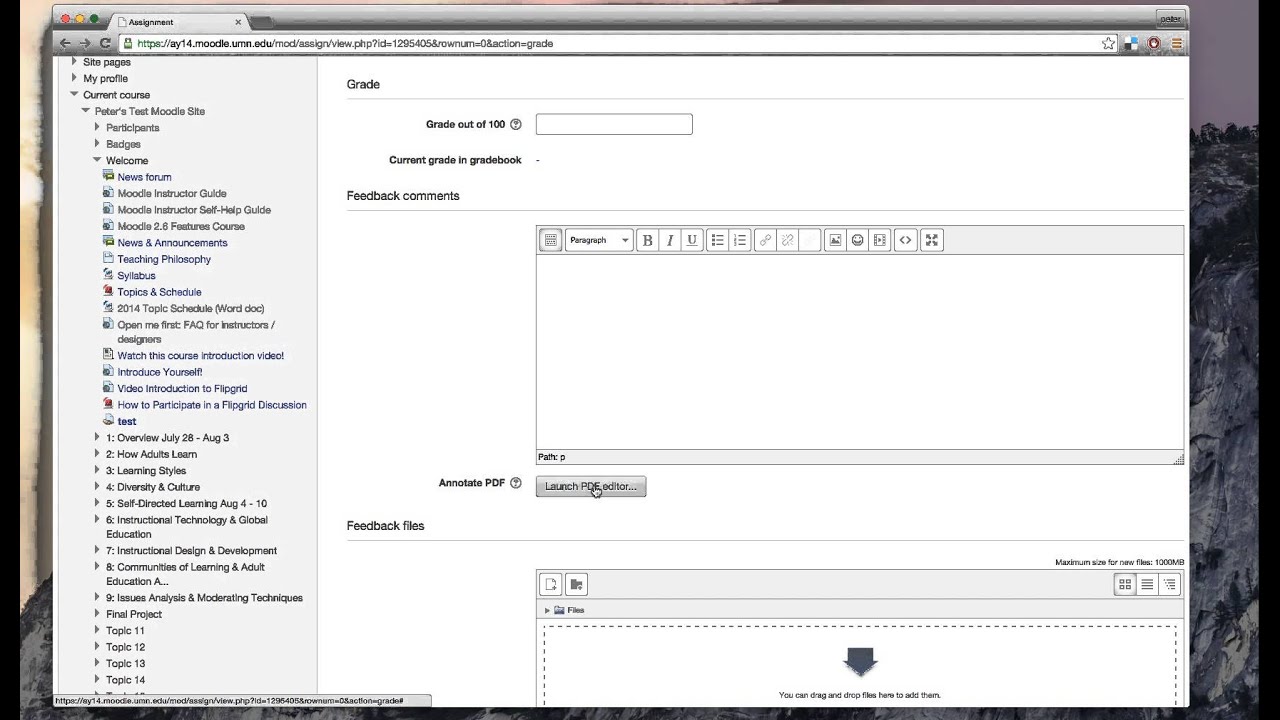Toggle the editor toolbar expand icon

[550, 240]
